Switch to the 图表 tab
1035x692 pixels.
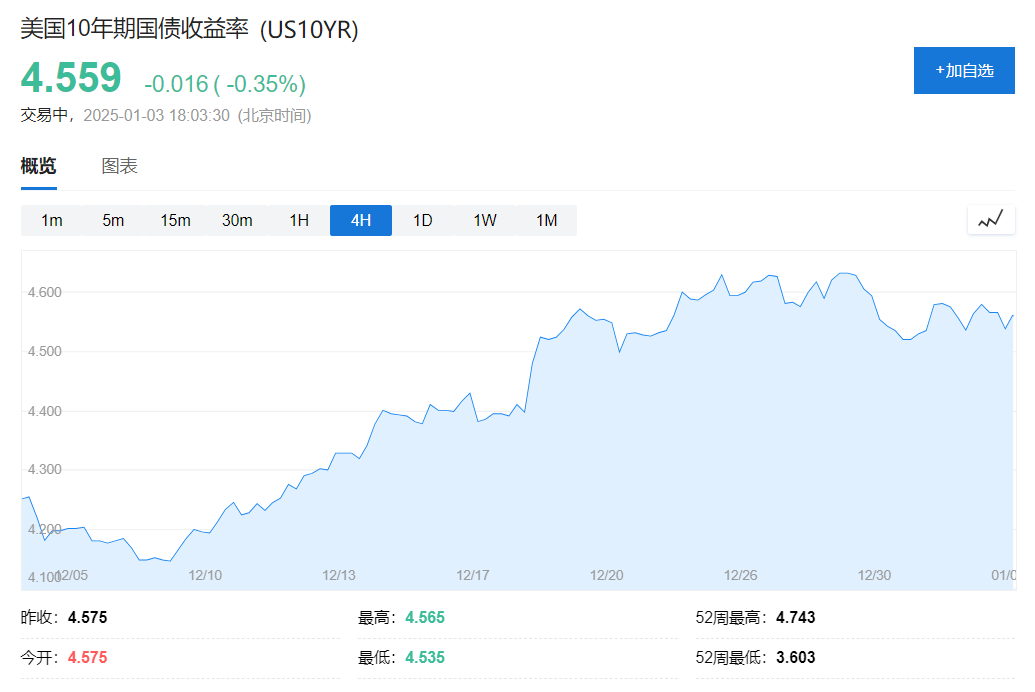coord(120,165)
